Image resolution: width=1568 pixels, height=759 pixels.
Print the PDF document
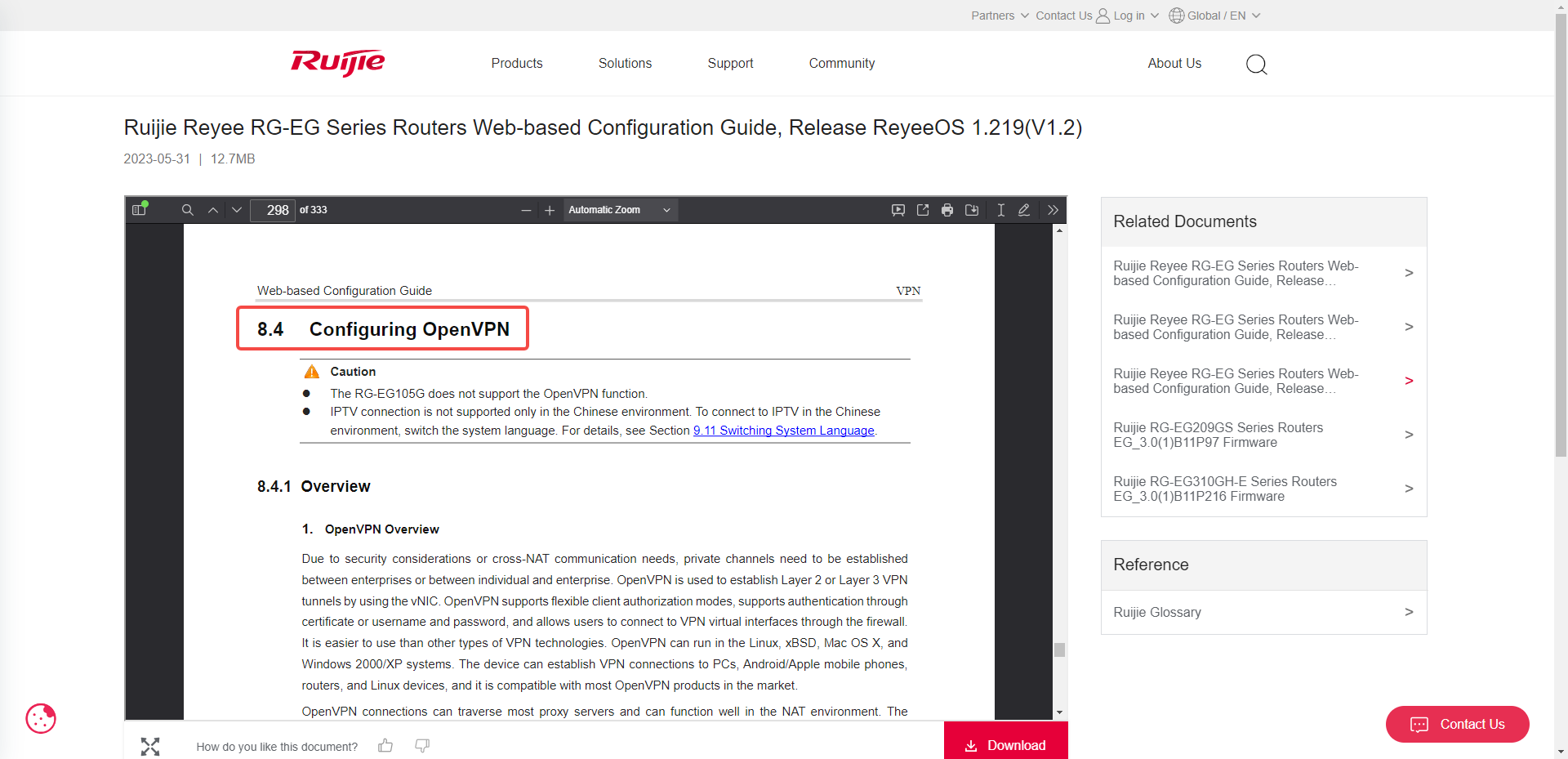947,210
